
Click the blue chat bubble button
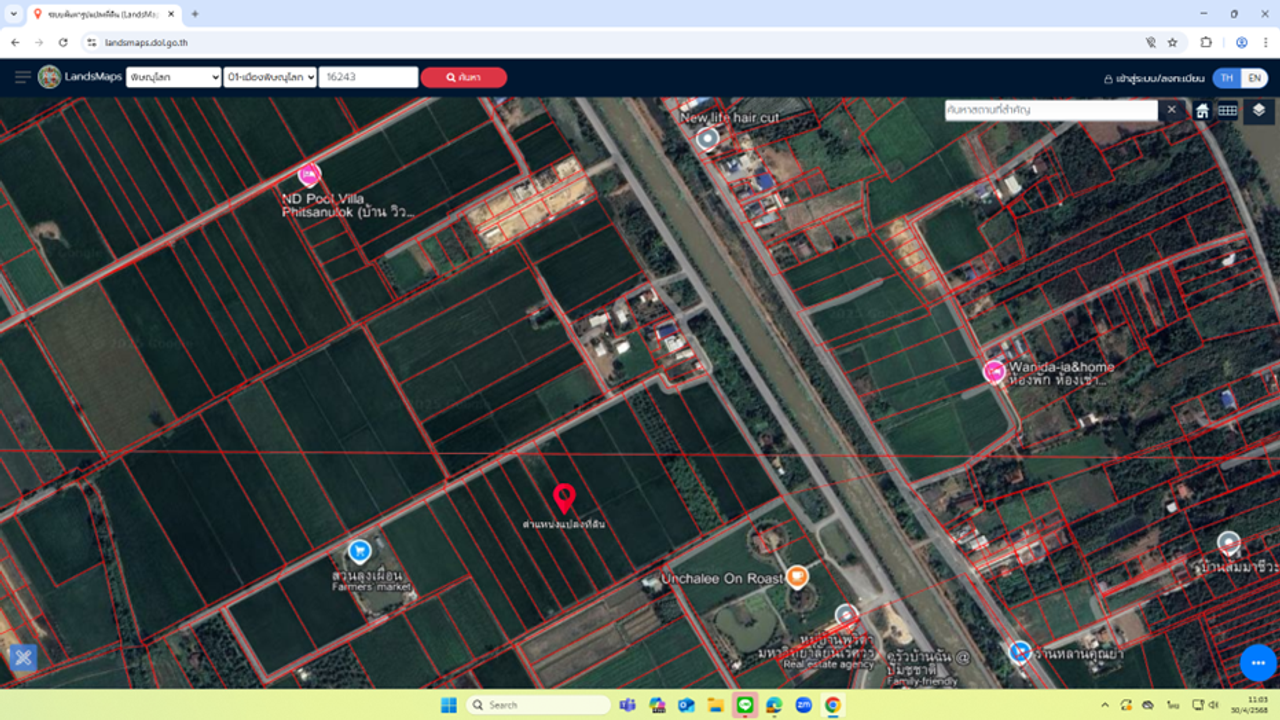pyautogui.click(x=1257, y=662)
